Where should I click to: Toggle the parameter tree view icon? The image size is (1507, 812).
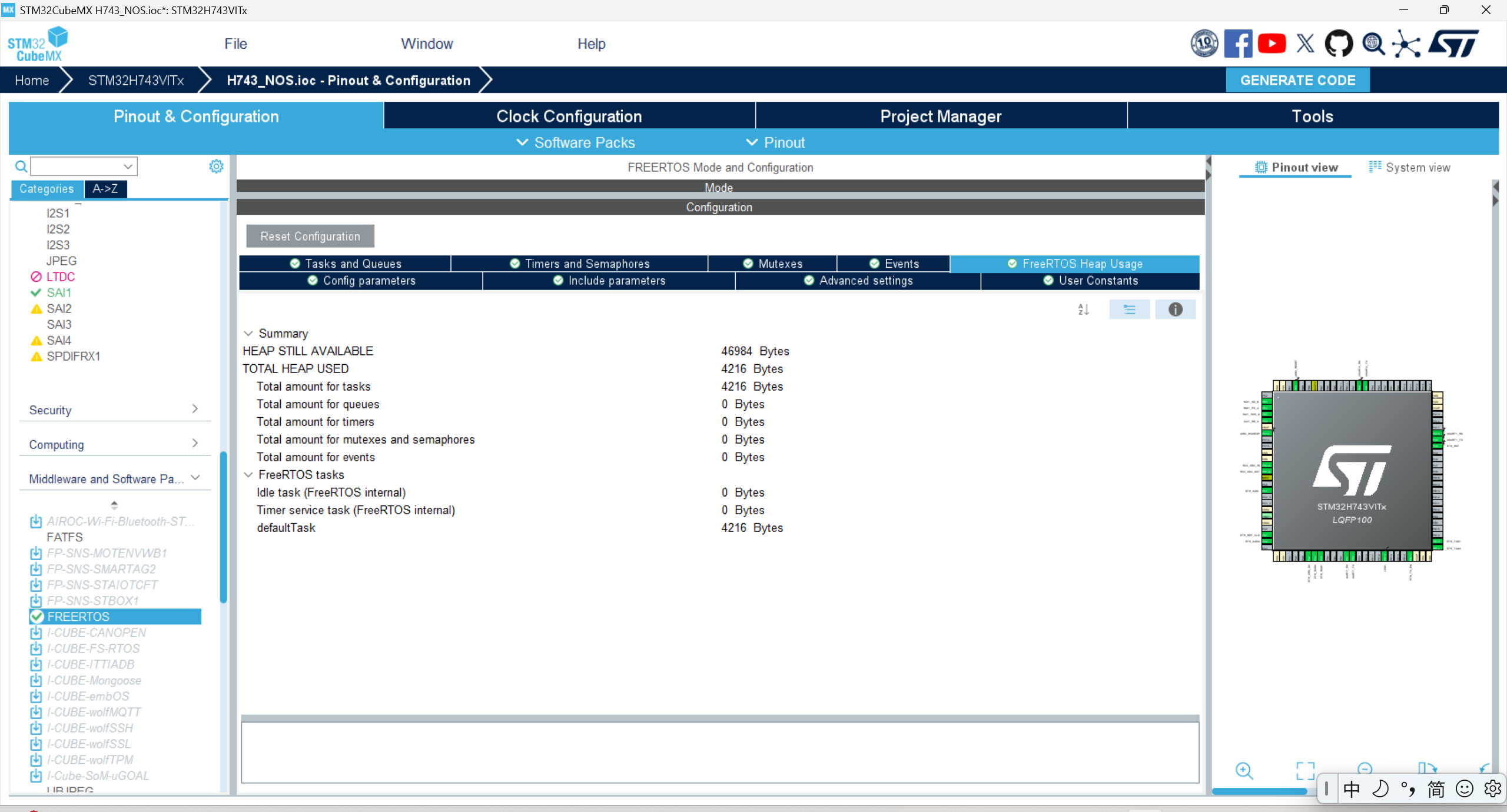pyautogui.click(x=1129, y=310)
